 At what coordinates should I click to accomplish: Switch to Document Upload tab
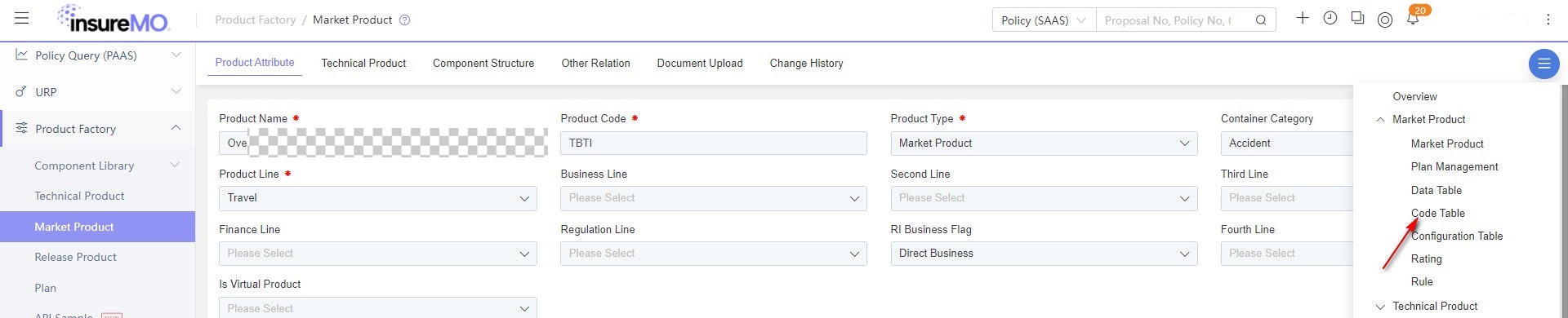click(700, 63)
